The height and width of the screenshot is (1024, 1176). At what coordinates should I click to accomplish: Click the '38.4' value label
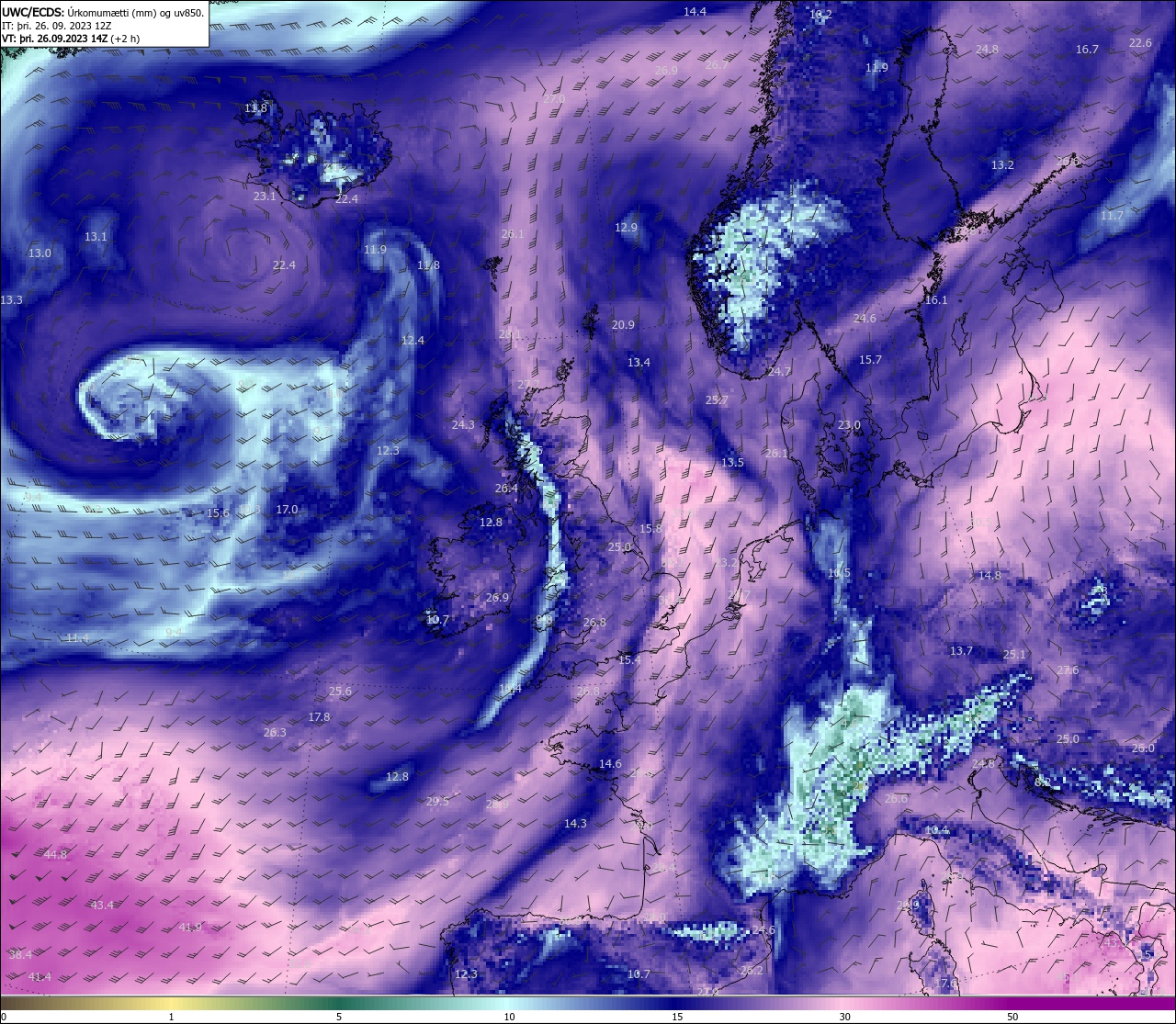pyautogui.click(x=20, y=955)
